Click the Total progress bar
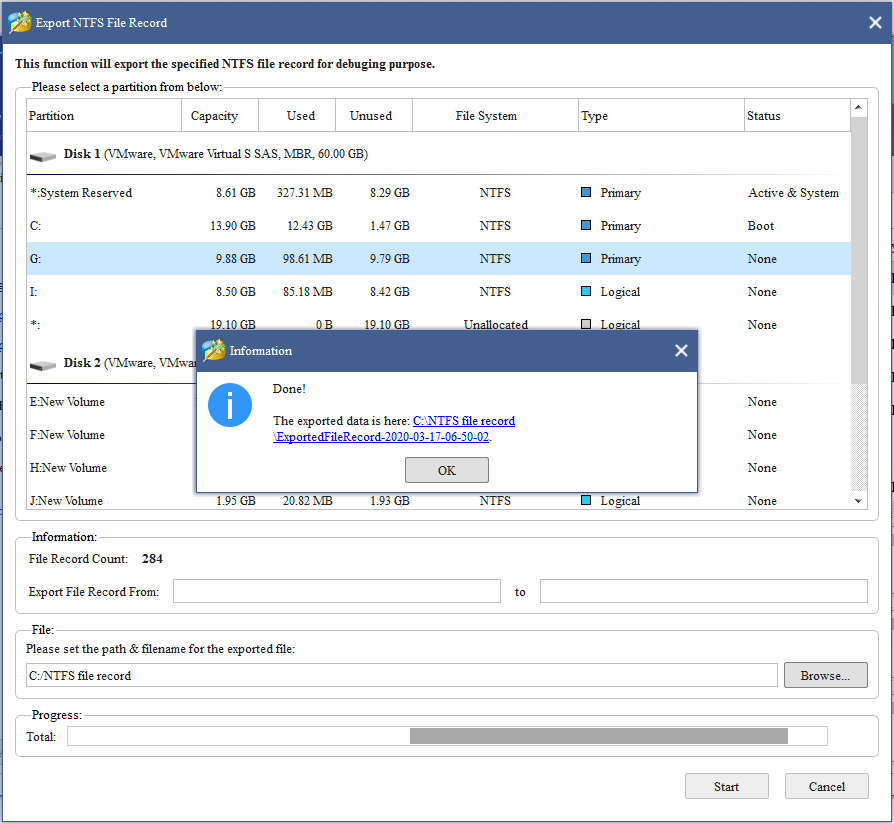This screenshot has height=824, width=894. pos(446,736)
